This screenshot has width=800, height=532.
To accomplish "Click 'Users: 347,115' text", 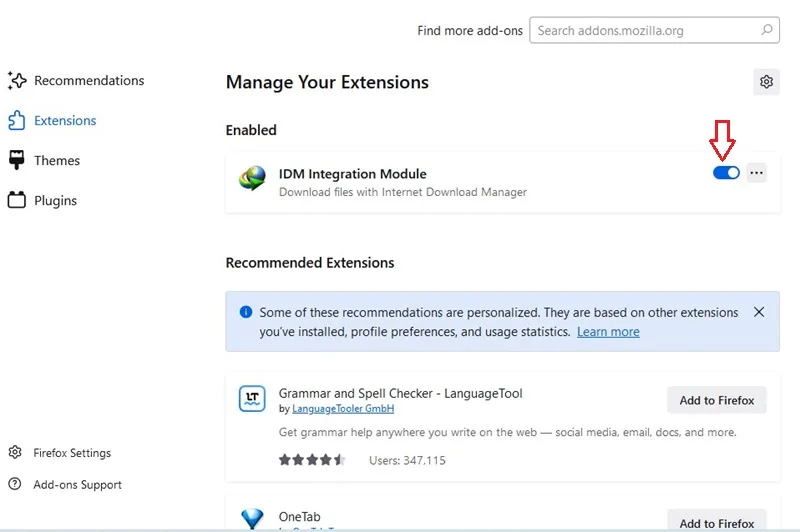I will 407,460.
